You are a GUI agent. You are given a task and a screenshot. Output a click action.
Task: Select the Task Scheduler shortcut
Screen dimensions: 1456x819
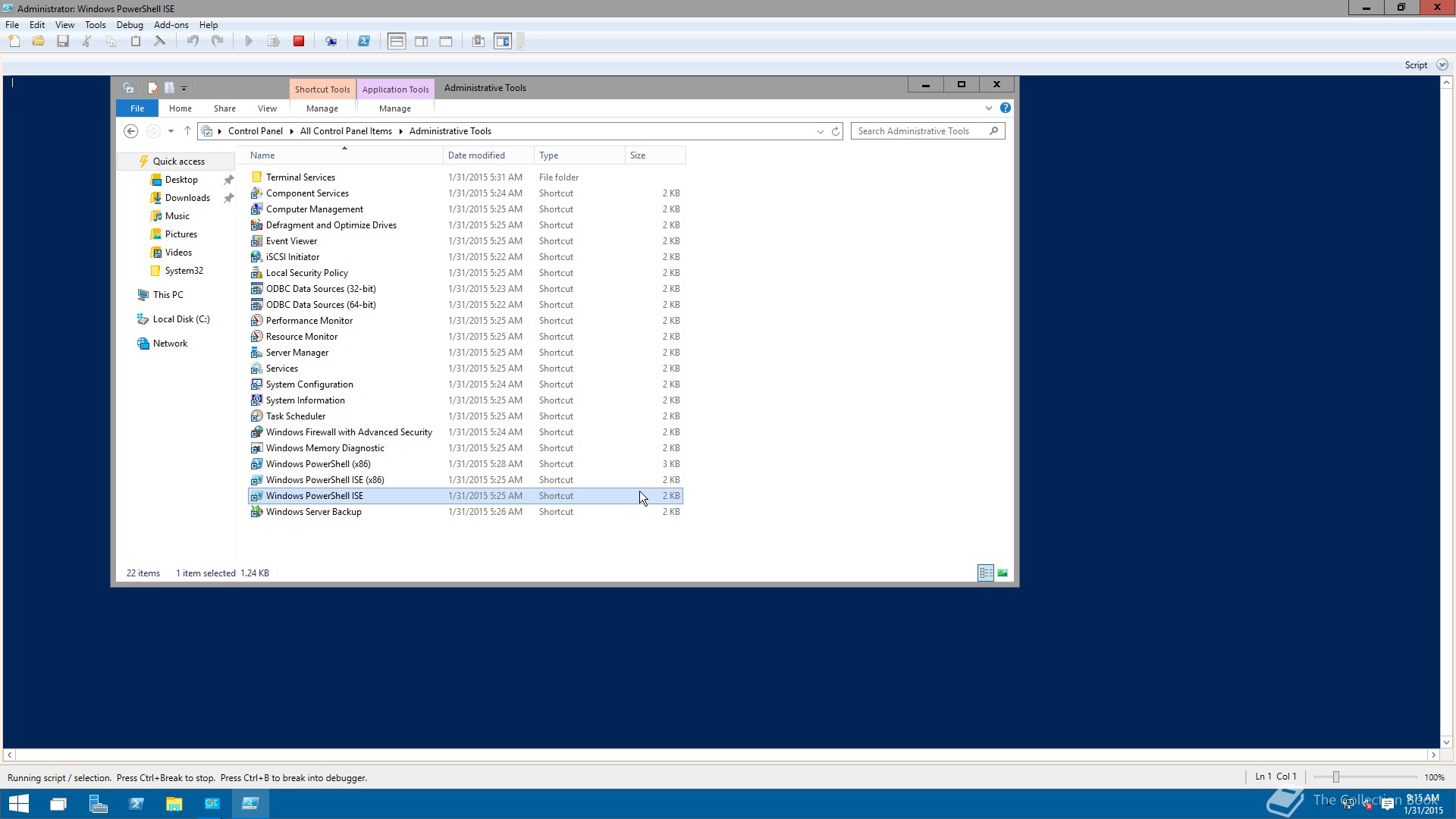[466, 416]
